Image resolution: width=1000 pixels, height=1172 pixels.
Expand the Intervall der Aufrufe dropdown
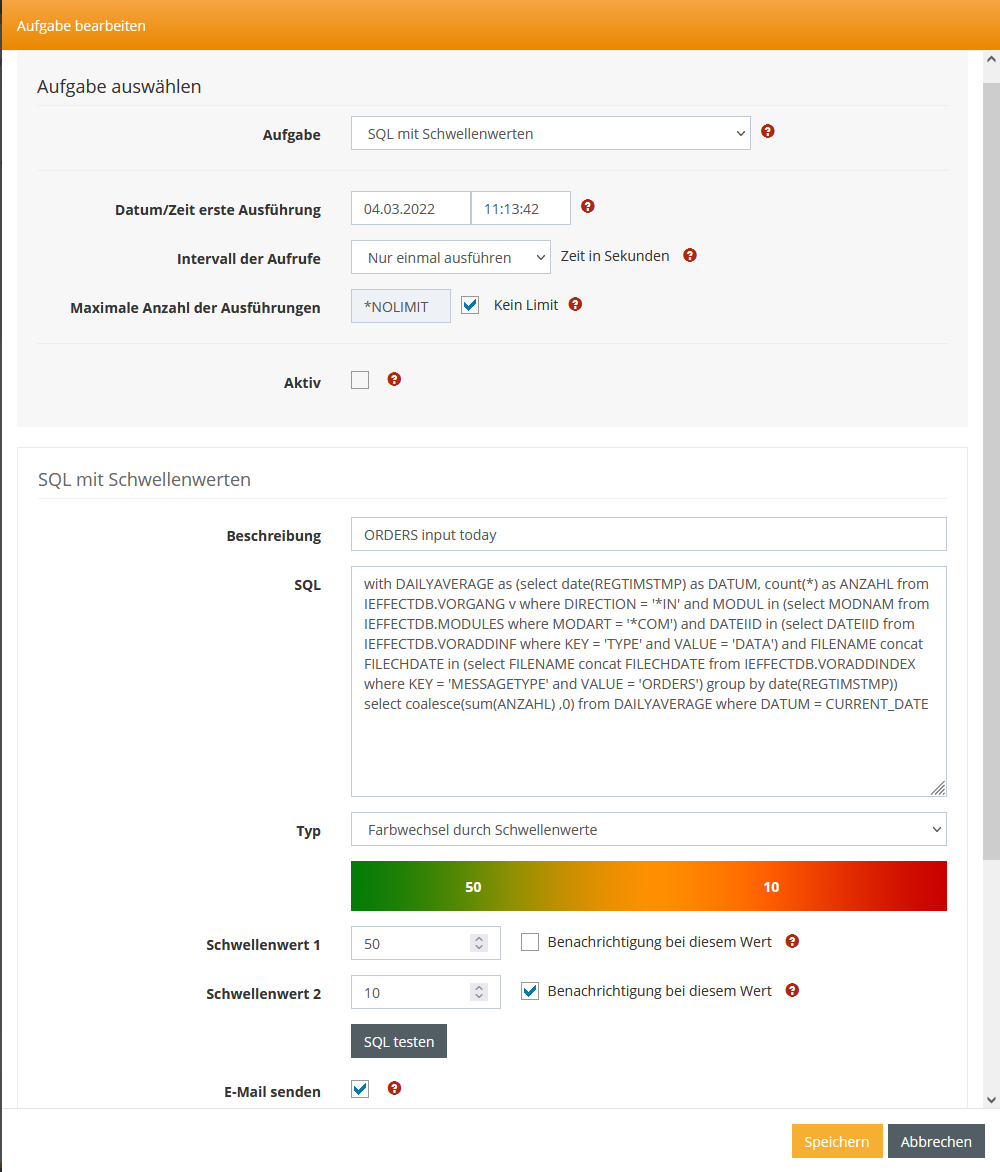click(450, 257)
